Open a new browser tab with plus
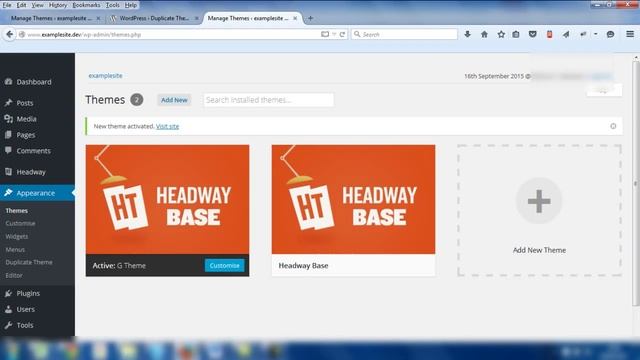The image size is (640, 360). 311,18
